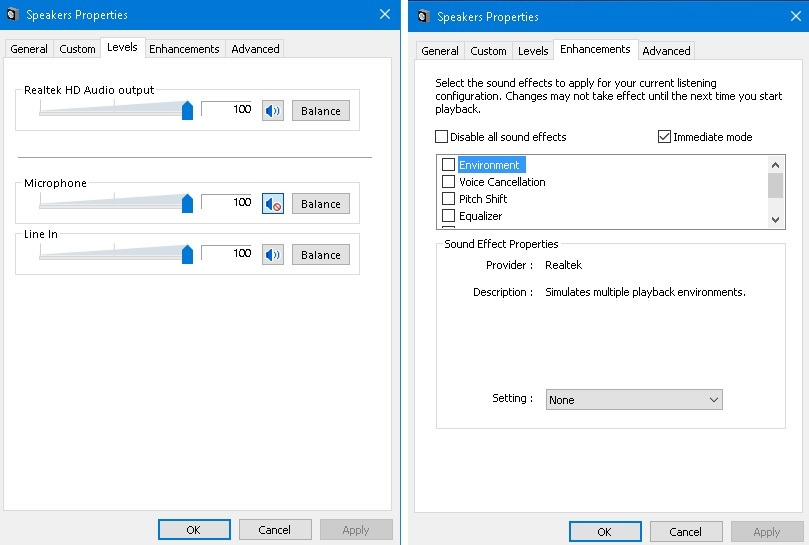Screen dimensions: 809x545
Task: Click the Realtek HD Audio output volume value field
Action: pos(227,110)
